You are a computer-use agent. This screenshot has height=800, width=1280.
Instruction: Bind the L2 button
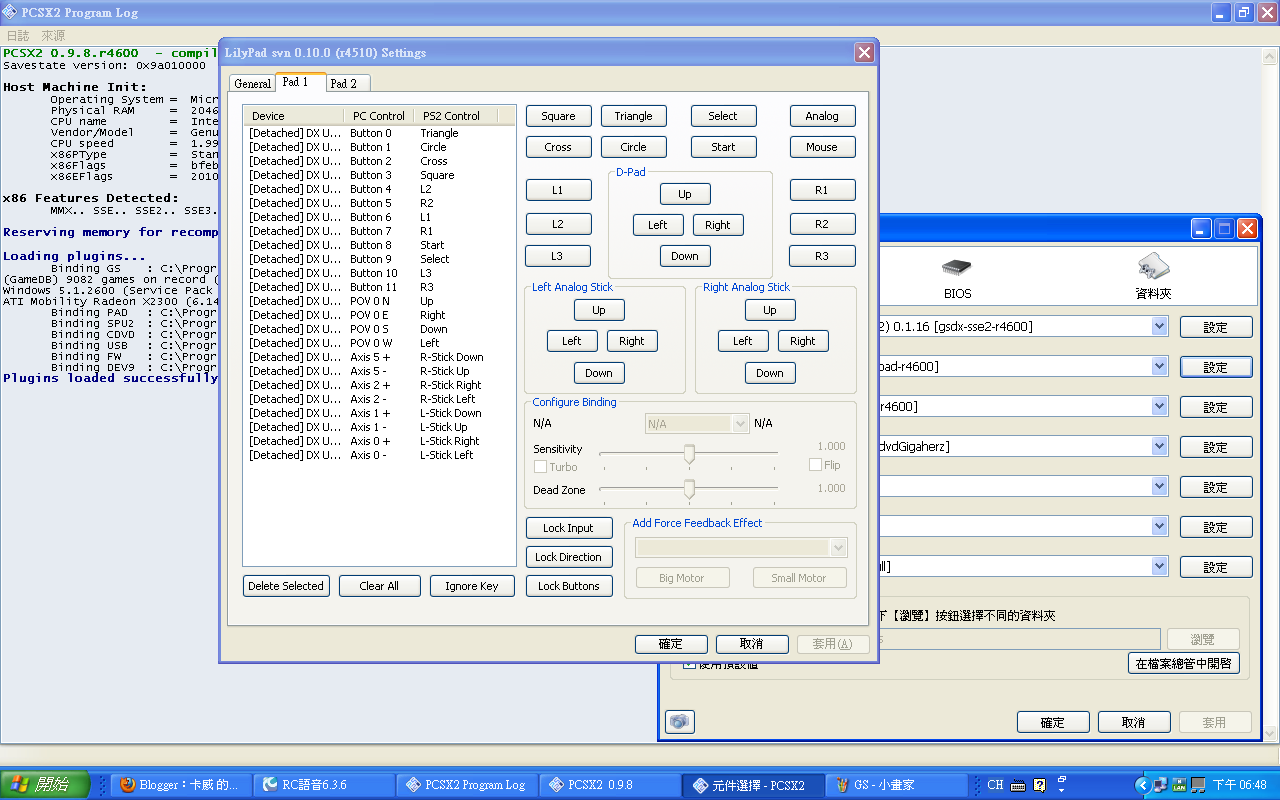pos(558,224)
